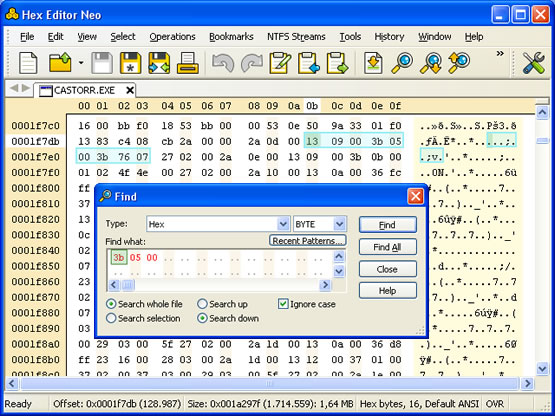Click main vertical scrollbar down arrow

pos(542,368)
